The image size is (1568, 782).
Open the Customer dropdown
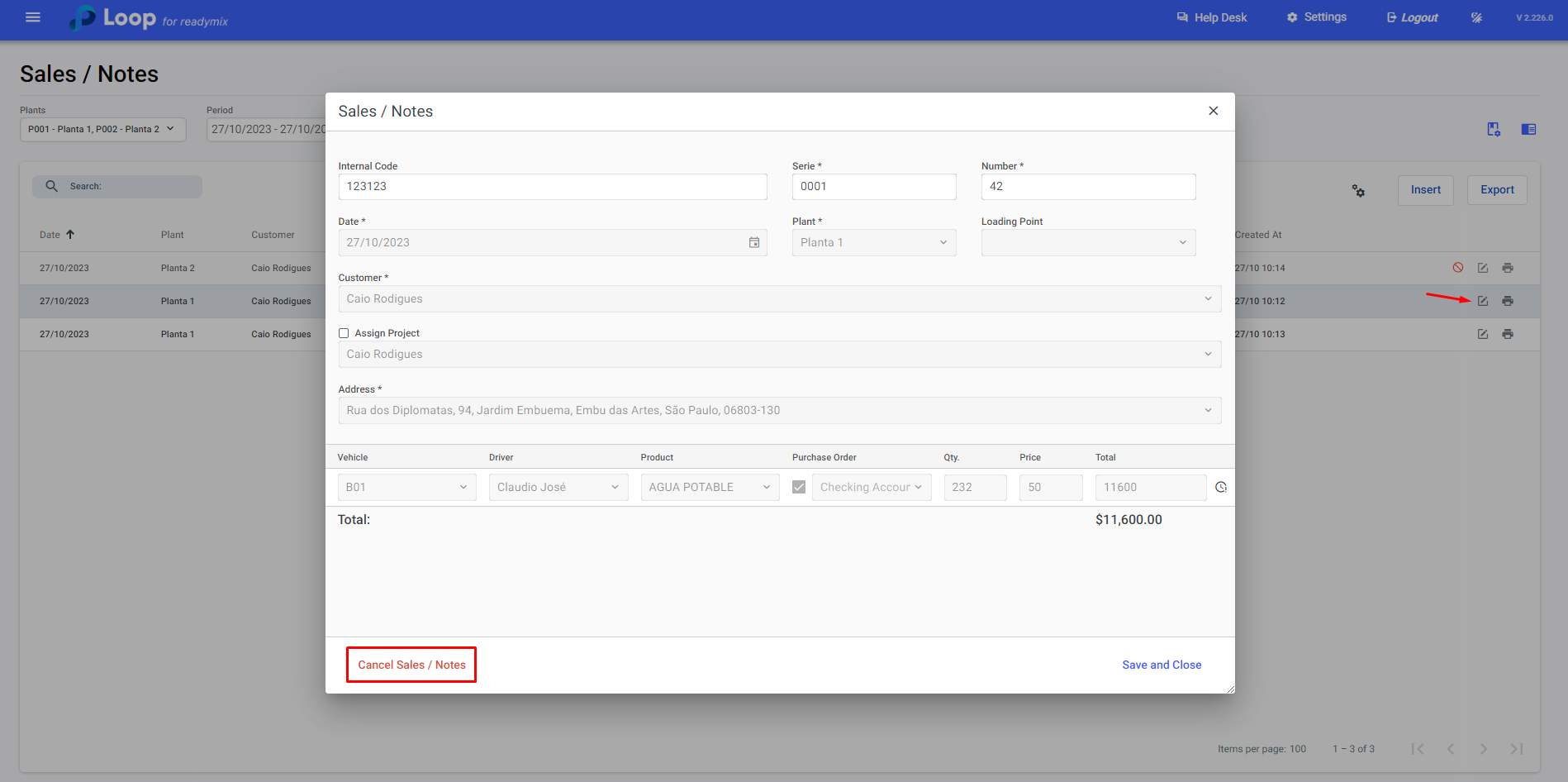click(779, 298)
